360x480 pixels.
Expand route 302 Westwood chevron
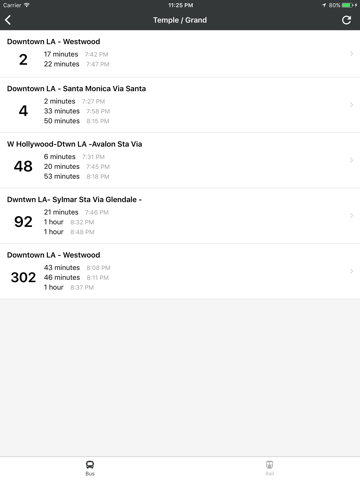(351, 271)
